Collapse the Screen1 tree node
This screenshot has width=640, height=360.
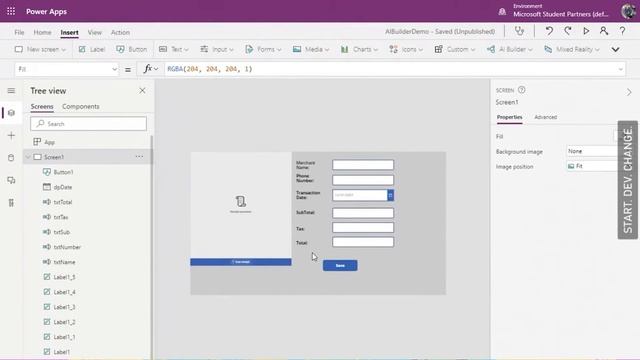coord(28,157)
